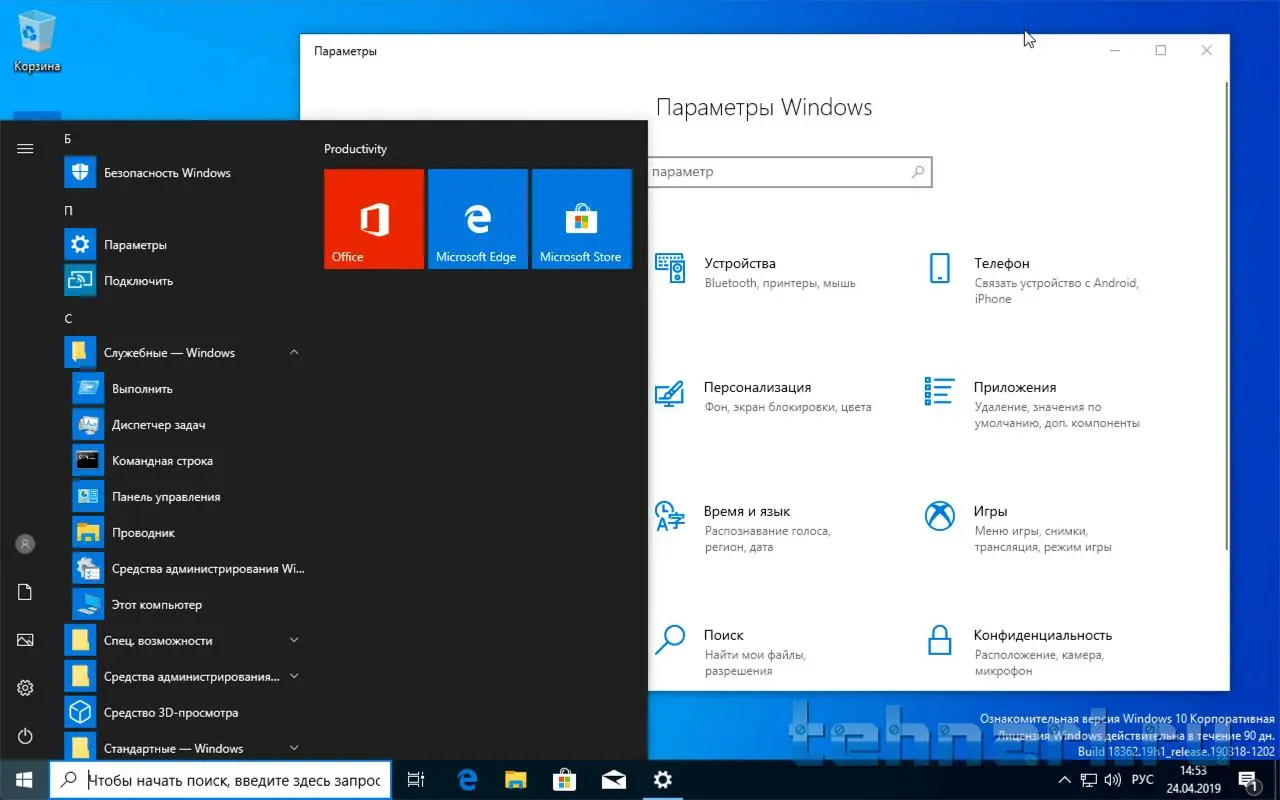Open Панель управления in the app list

pyautogui.click(x=165, y=497)
